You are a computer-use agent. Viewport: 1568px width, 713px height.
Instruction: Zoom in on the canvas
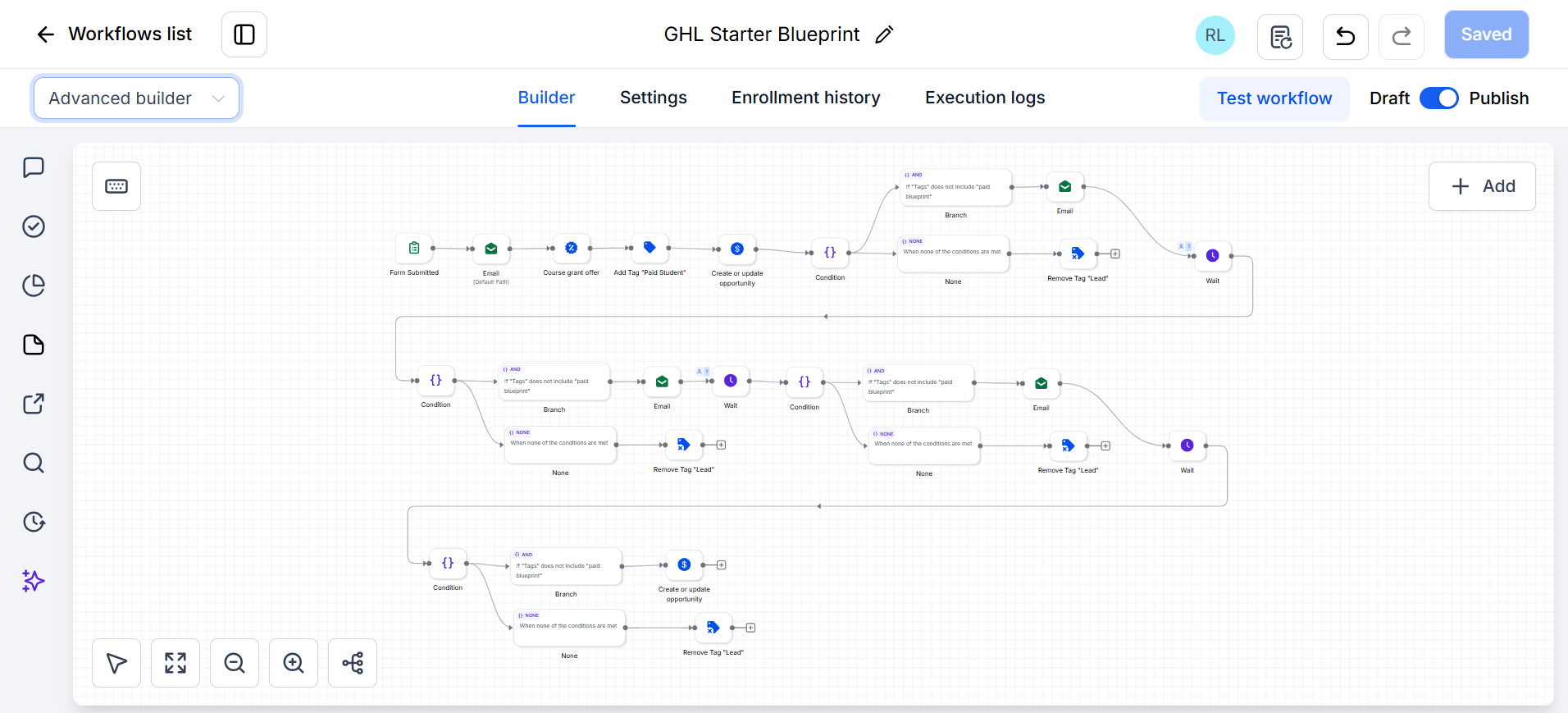[x=294, y=663]
